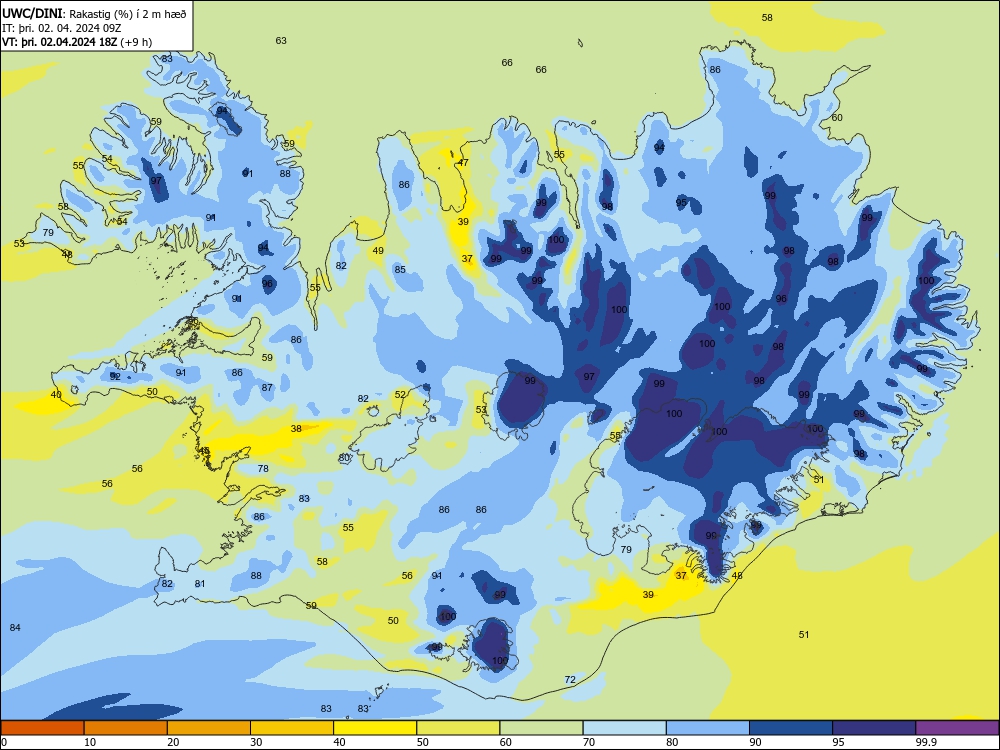Click the map humidity value '38'
The width and height of the screenshot is (1000, 750).
[297, 429]
